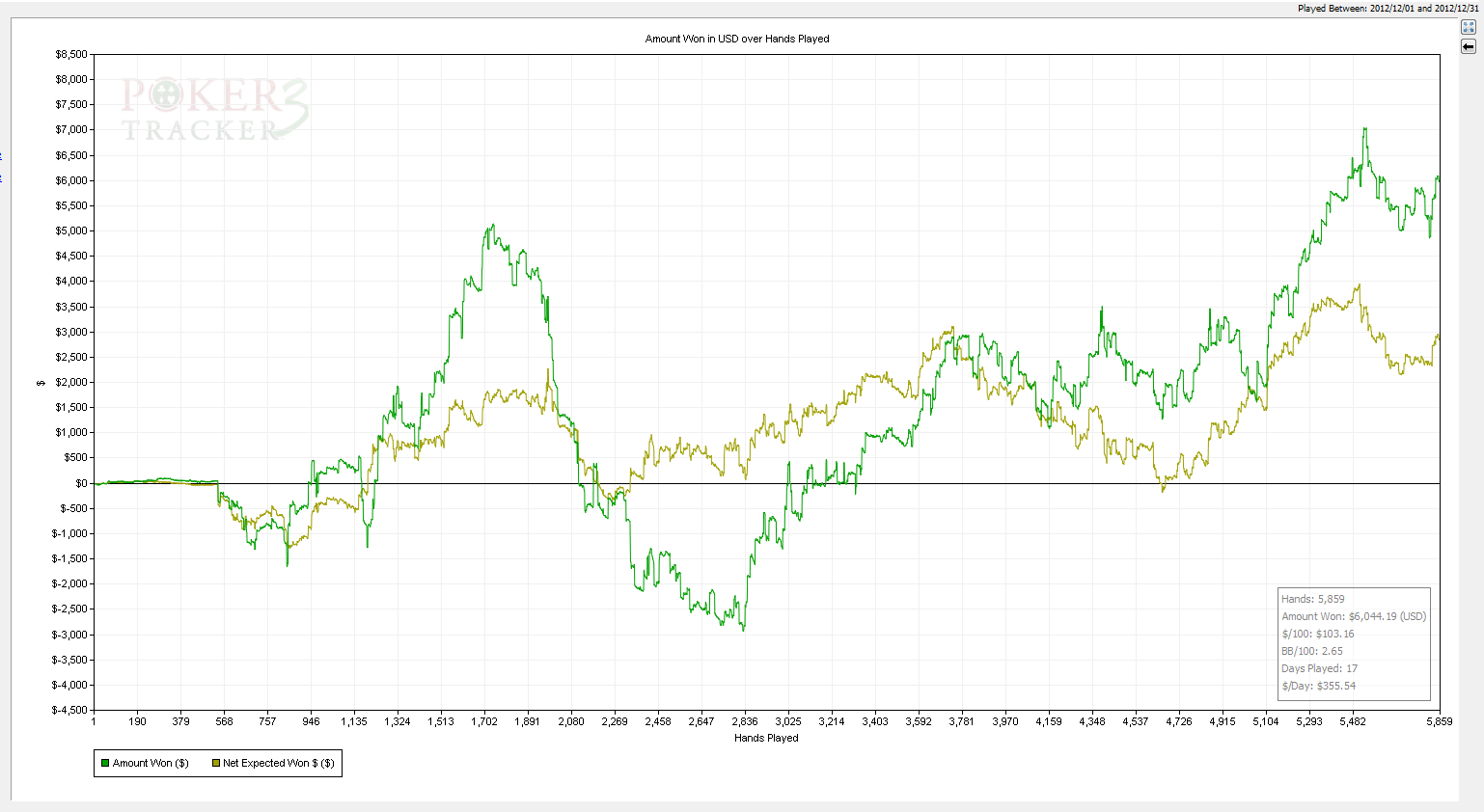Click the $/100: $103.16 stat line

[x=1317, y=634]
